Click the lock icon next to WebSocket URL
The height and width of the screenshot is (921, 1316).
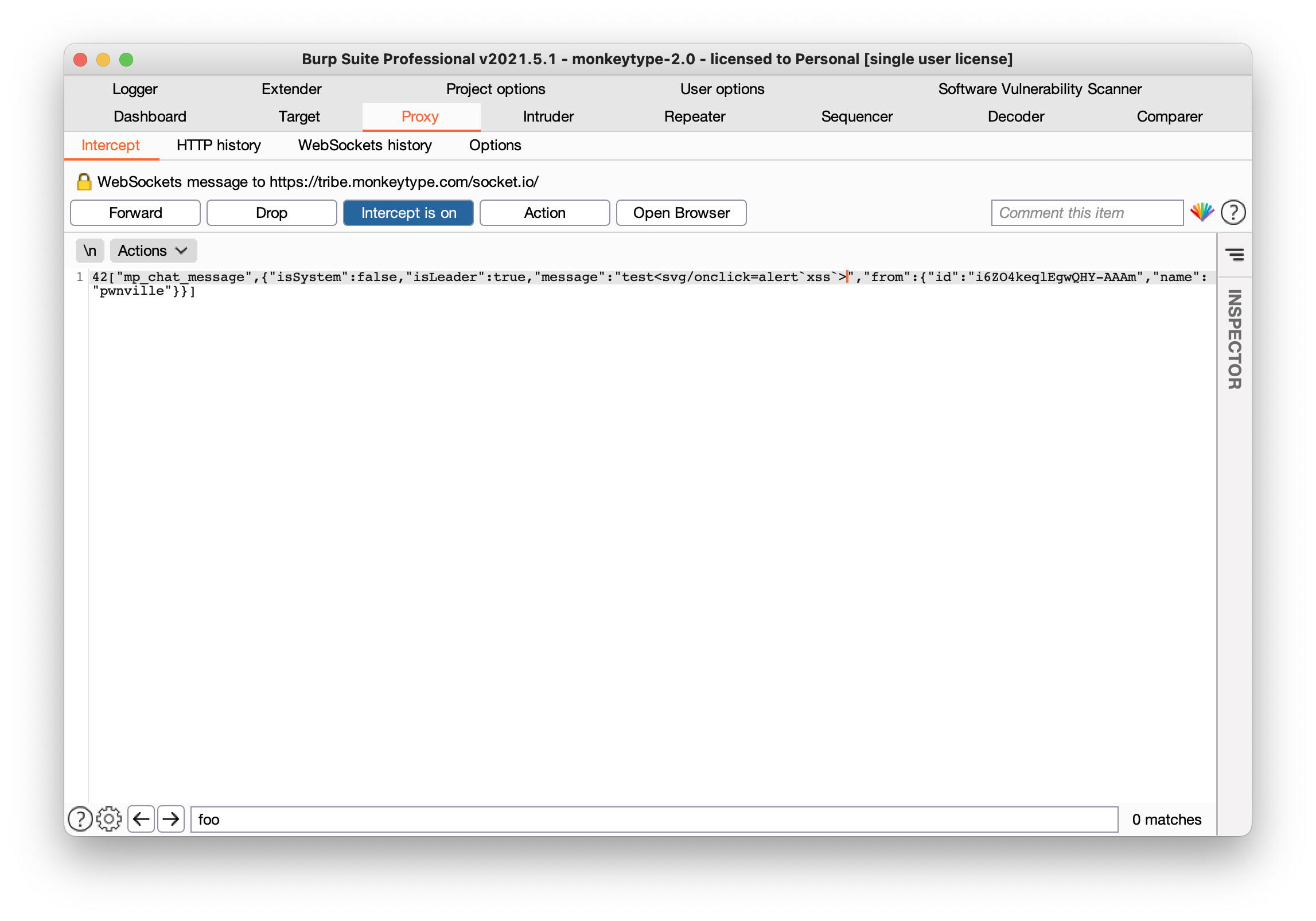coord(82,182)
